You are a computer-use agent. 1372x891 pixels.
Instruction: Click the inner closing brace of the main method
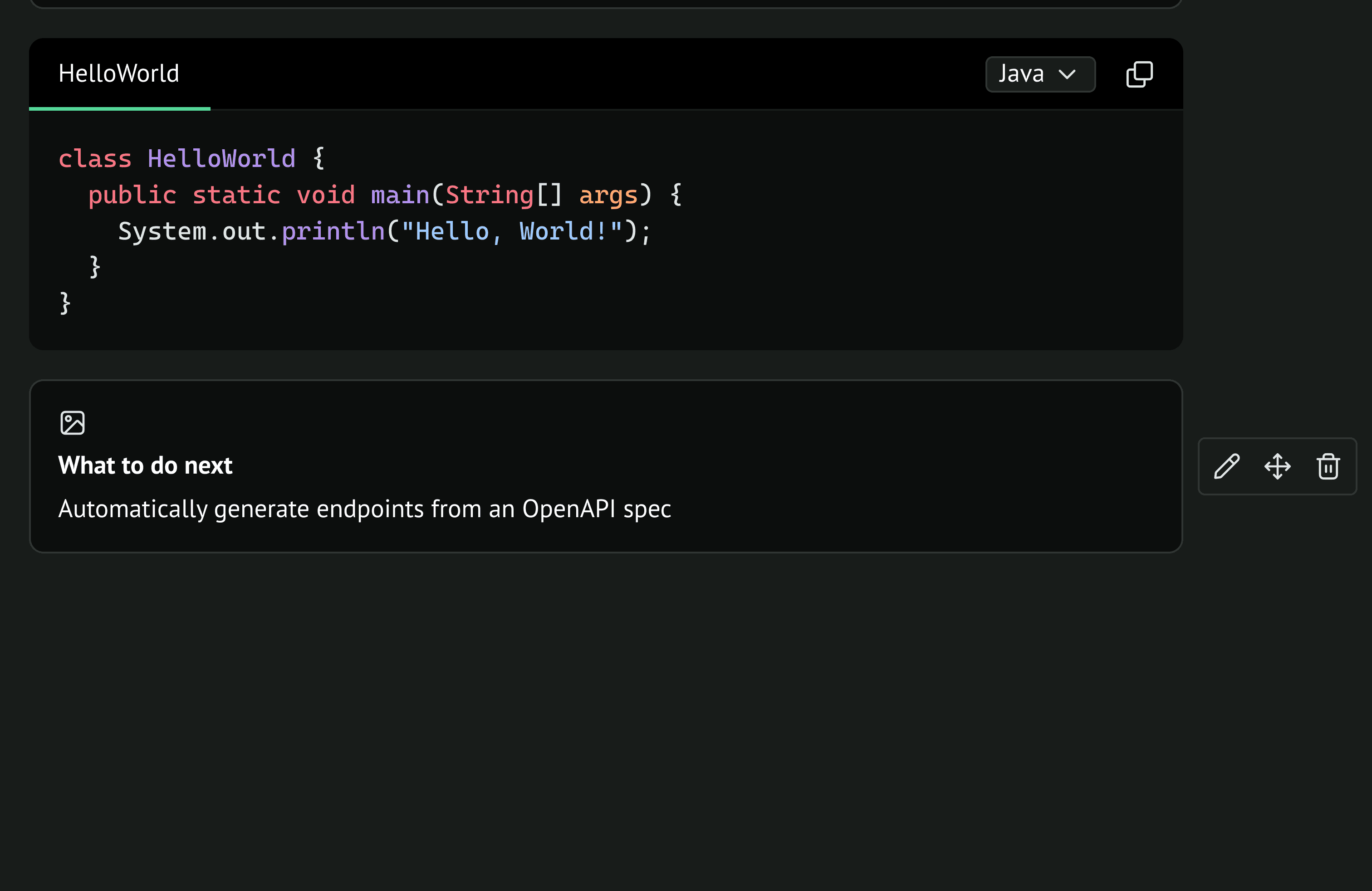coord(95,267)
